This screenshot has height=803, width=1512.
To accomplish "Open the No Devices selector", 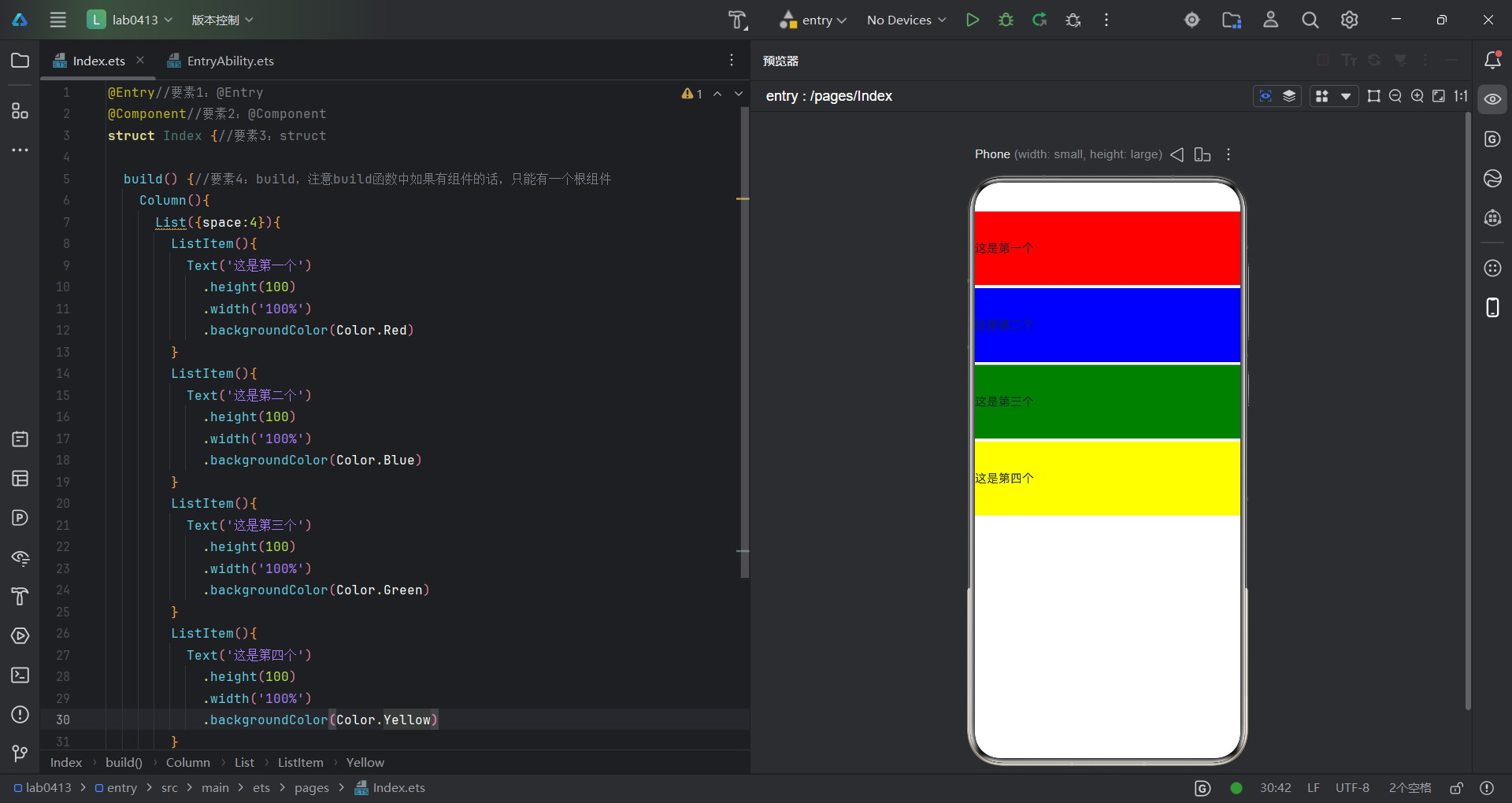I will [906, 20].
